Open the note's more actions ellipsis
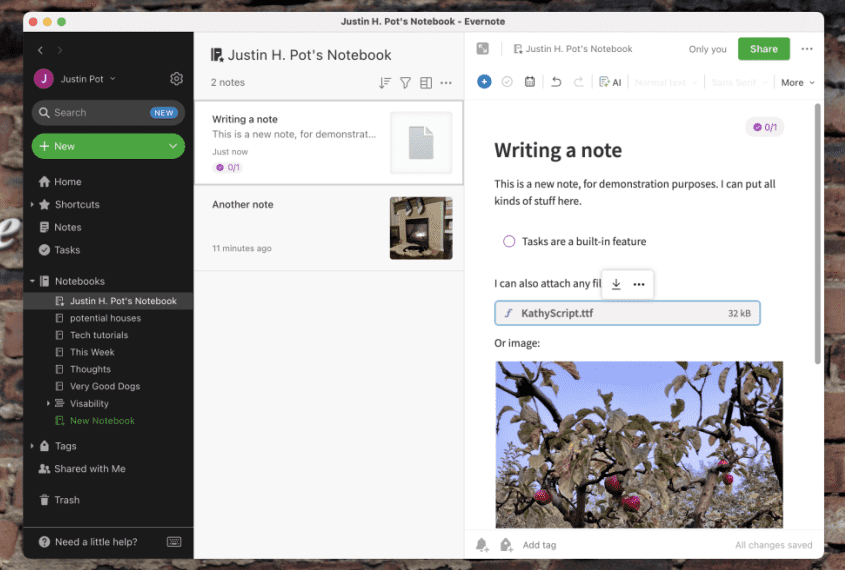Viewport: 845px width, 570px height. coord(807,49)
